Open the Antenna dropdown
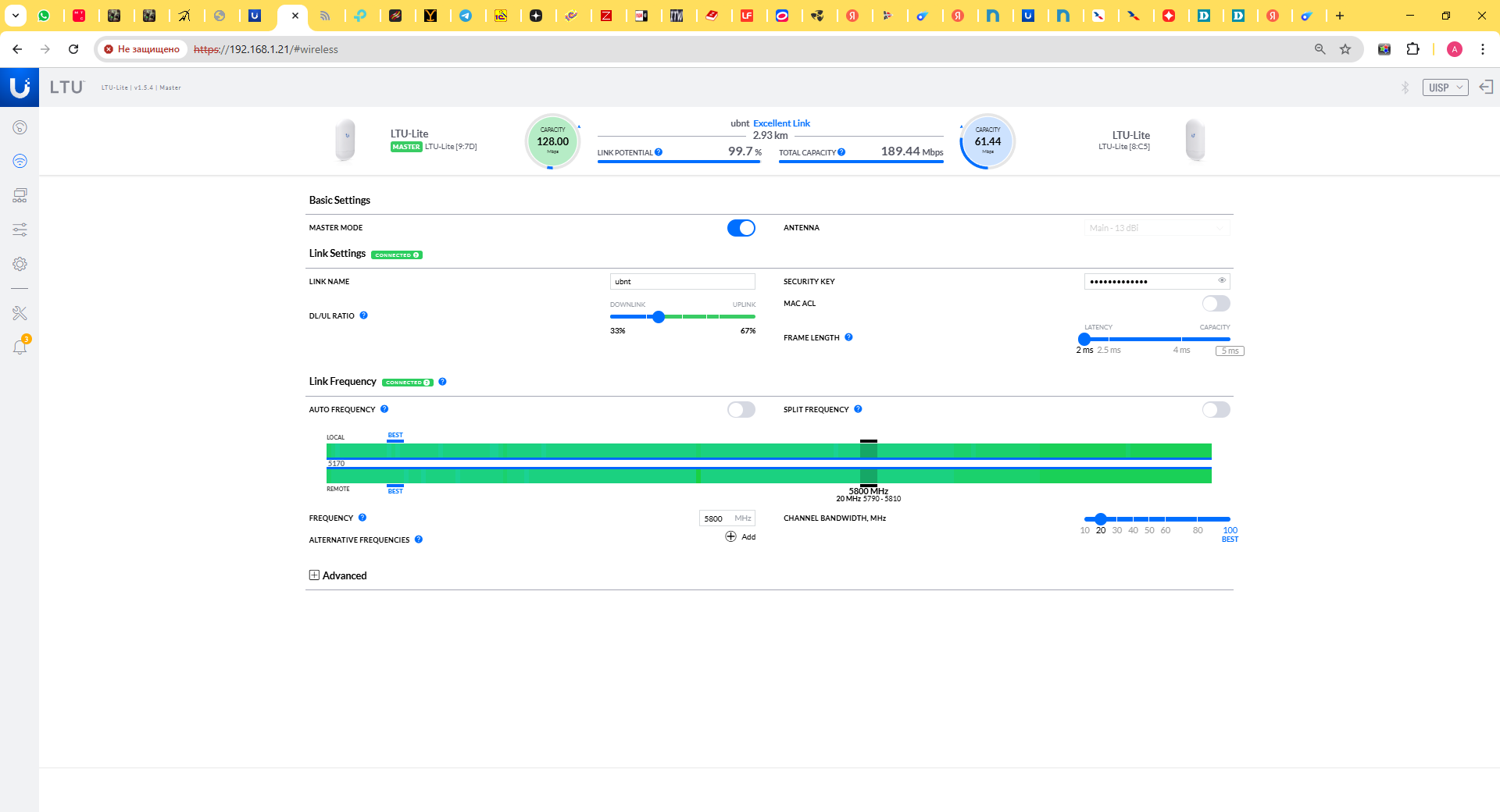The width and height of the screenshot is (1500, 812). click(x=1157, y=228)
